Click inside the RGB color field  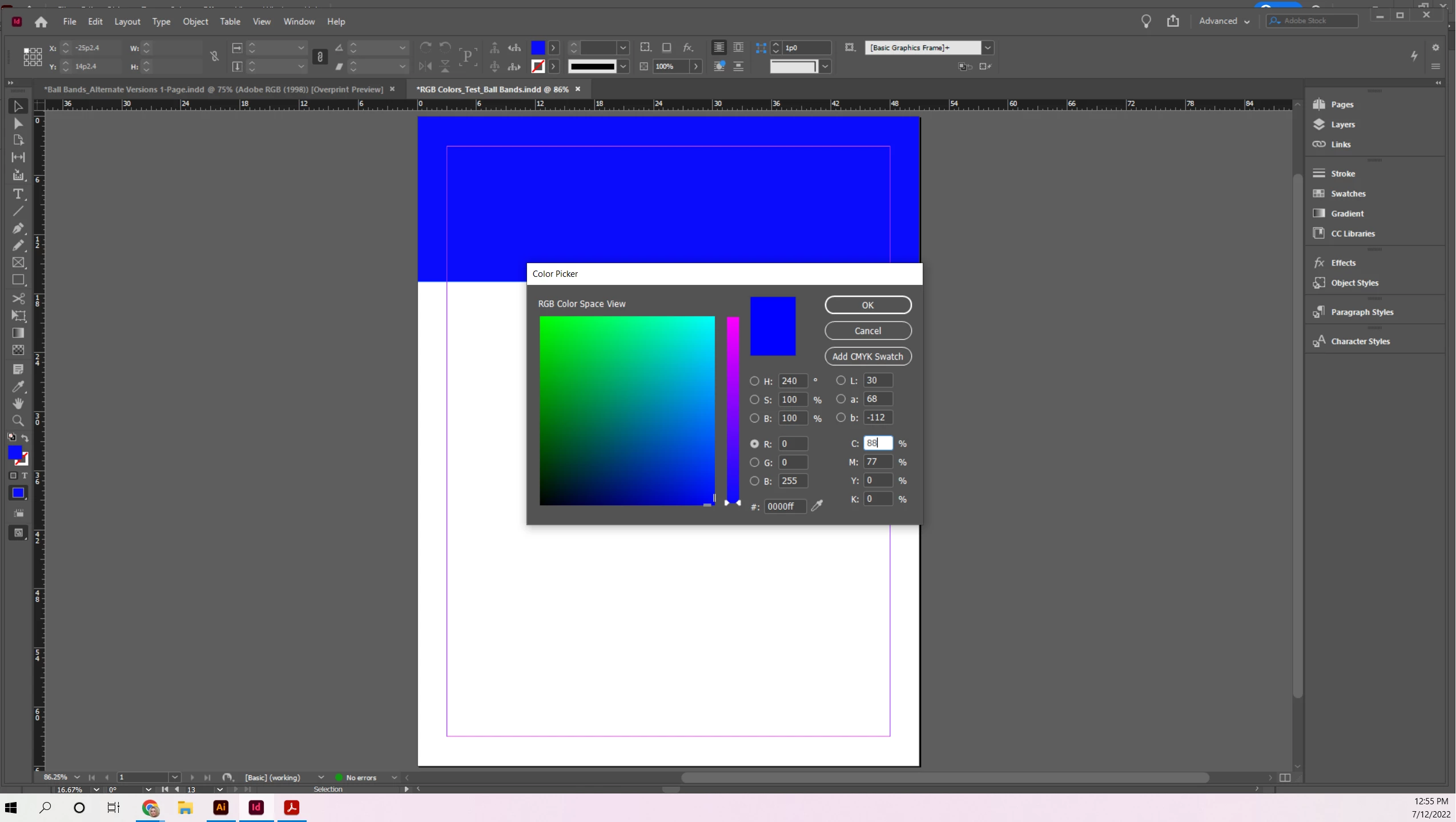pos(626,410)
